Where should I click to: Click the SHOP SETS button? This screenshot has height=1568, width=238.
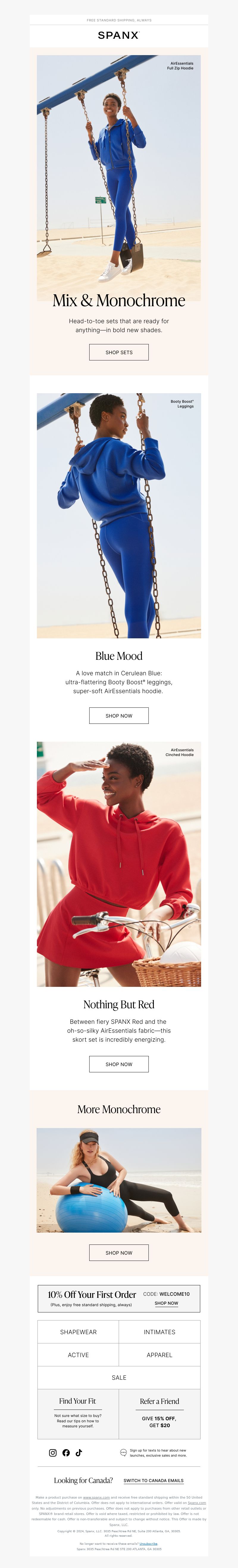(119, 352)
